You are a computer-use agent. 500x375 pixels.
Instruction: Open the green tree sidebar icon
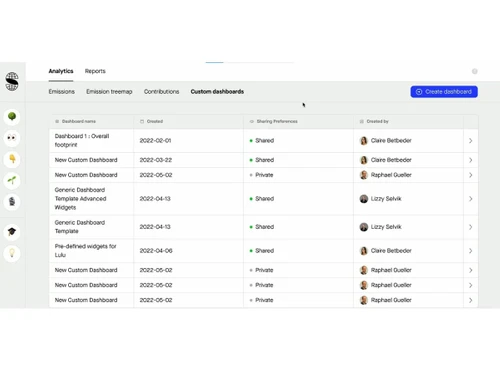pyautogui.click(x=12, y=117)
